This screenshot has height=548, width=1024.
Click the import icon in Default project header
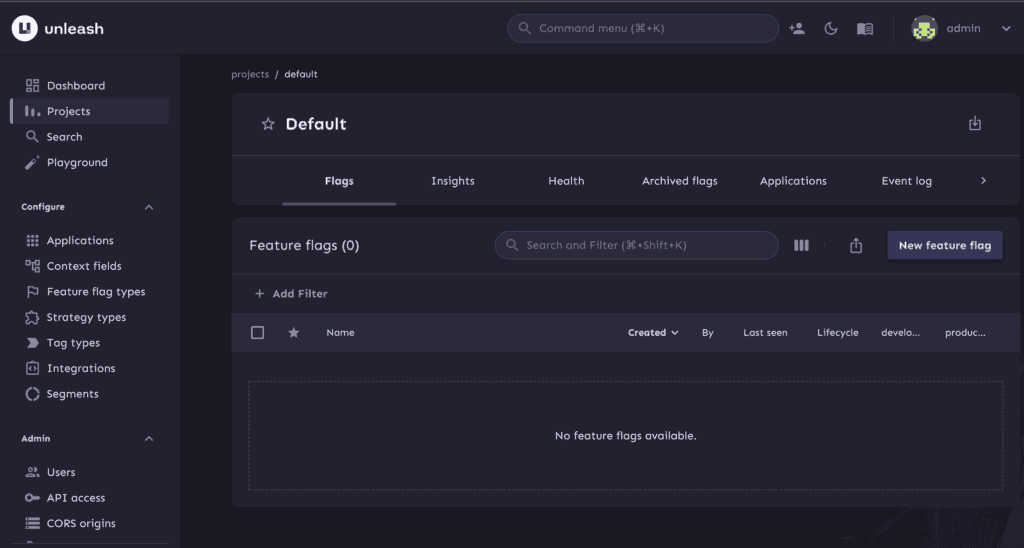(x=975, y=124)
